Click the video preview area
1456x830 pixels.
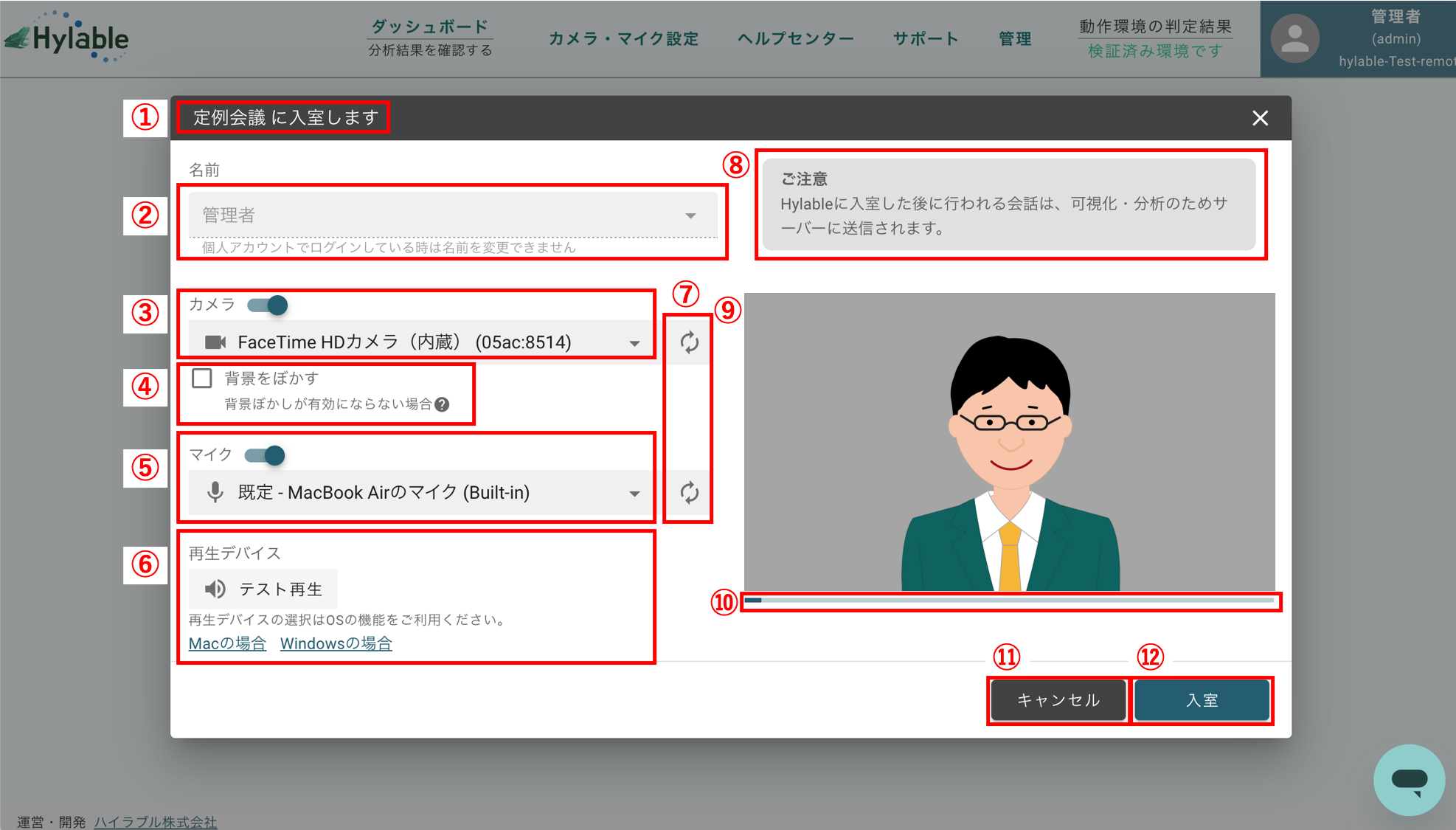[1009, 443]
